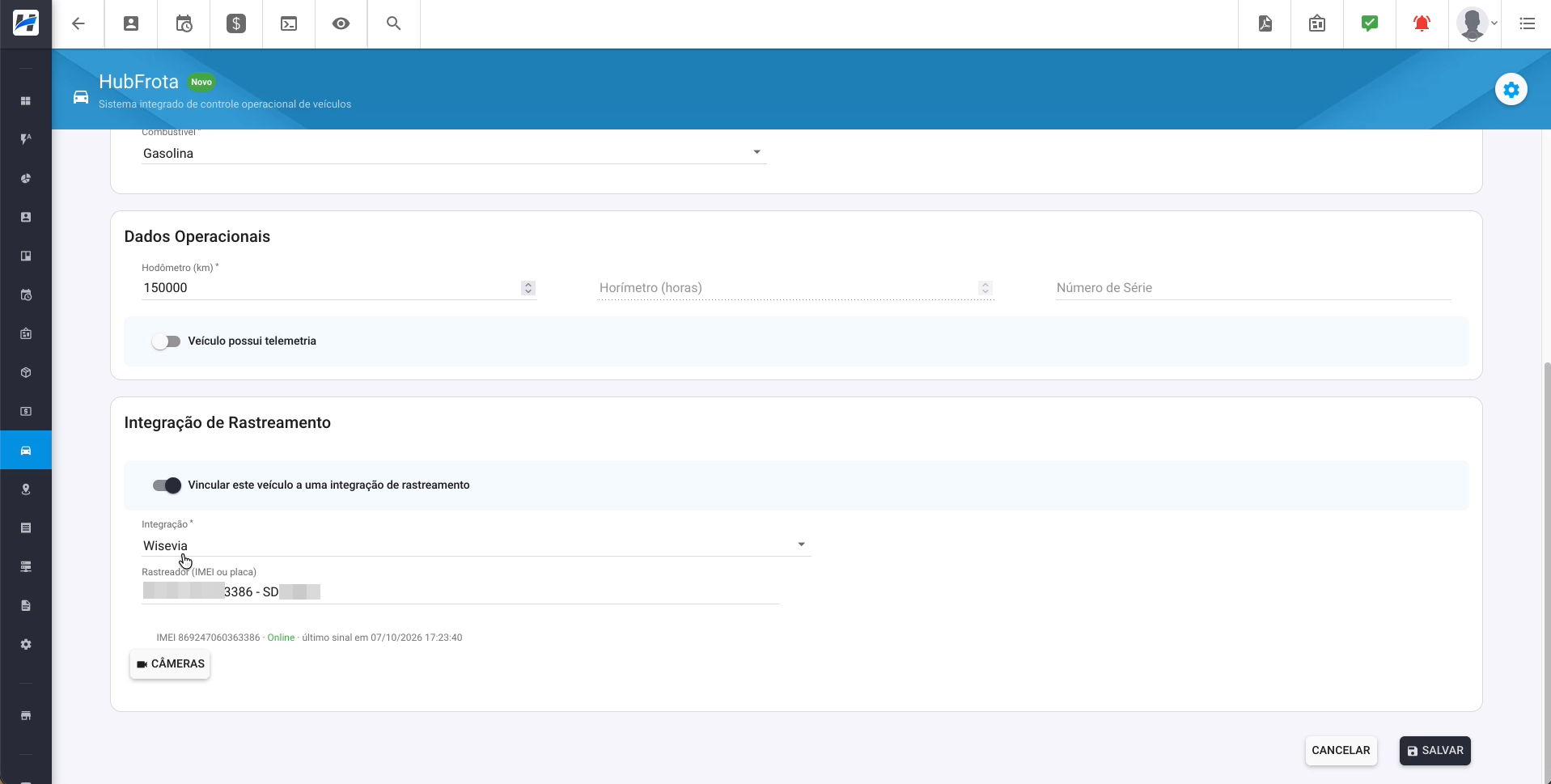Click the Hodômetro stepper arrows
Image resolution: width=1551 pixels, height=784 pixels.
pyautogui.click(x=528, y=288)
